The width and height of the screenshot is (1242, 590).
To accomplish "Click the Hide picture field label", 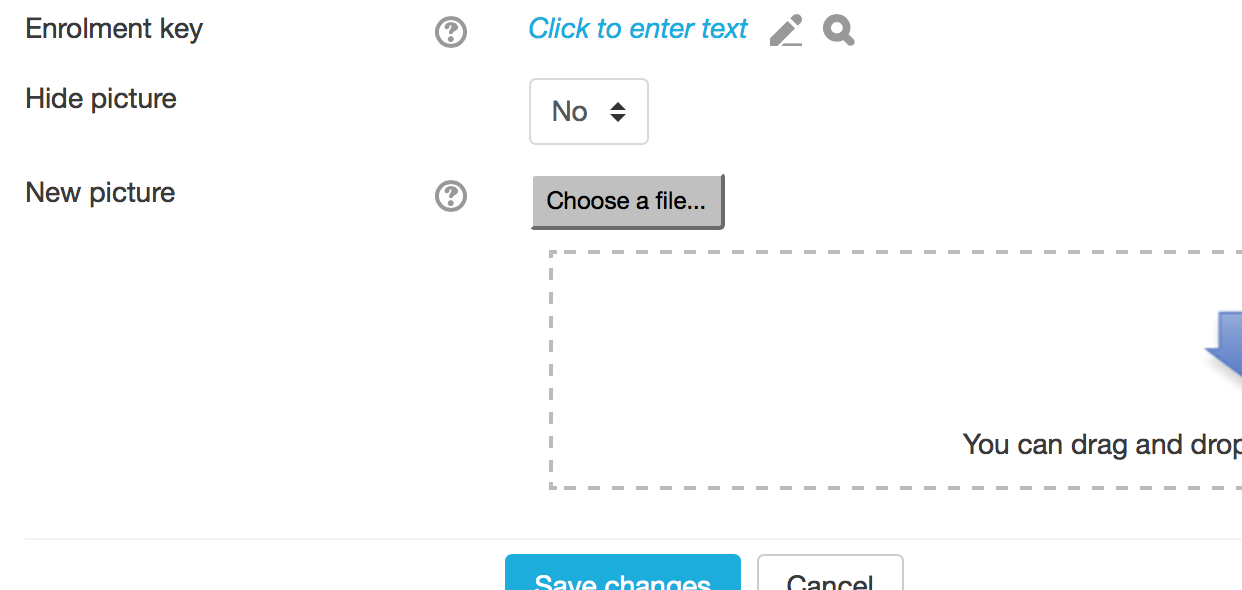I will click(x=101, y=99).
